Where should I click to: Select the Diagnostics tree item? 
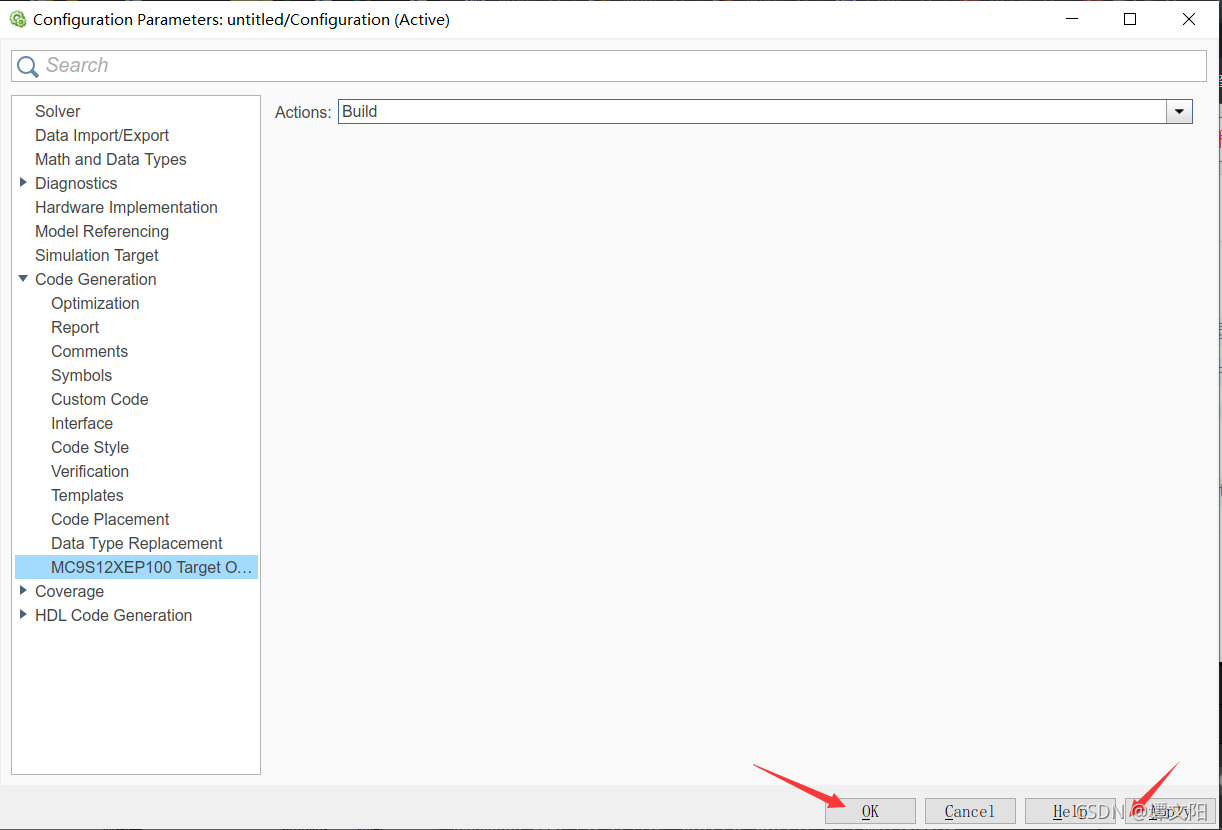point(76,183)
